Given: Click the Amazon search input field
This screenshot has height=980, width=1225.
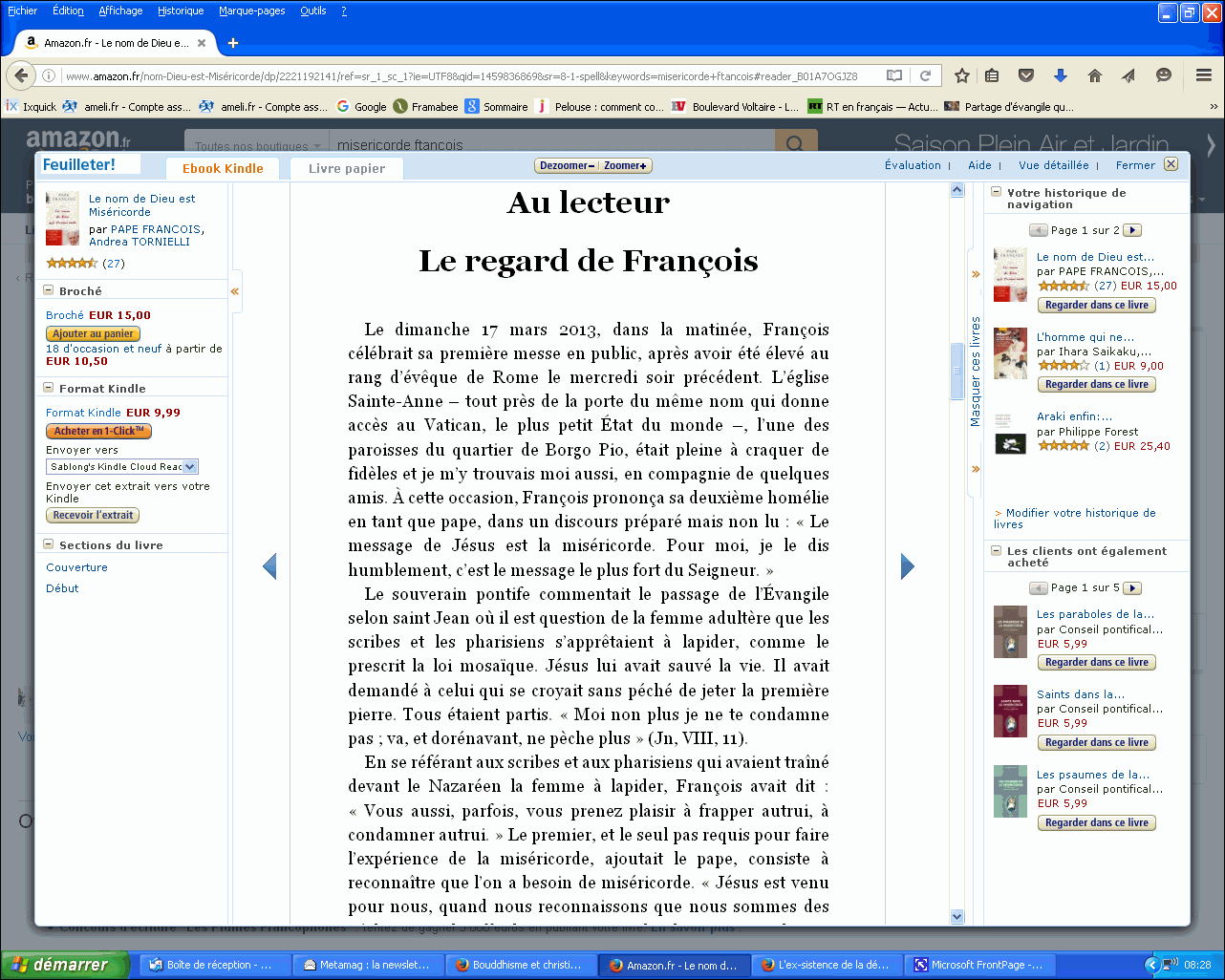Looking at the screenshot, I should [552, 145].
